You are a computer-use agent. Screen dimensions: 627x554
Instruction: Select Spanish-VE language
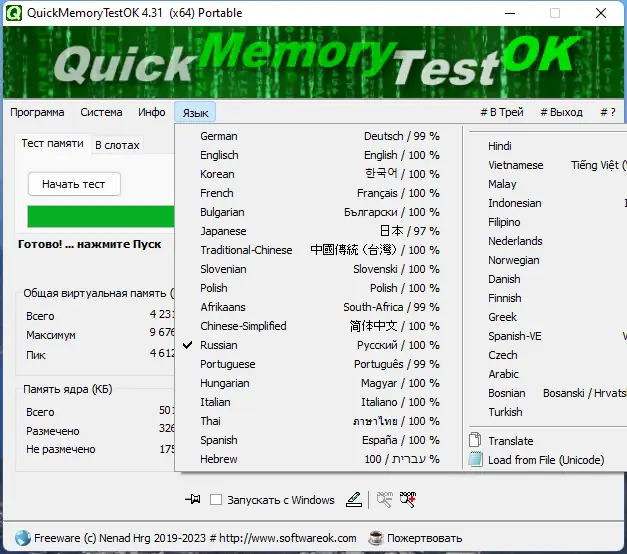coord(547,336)
